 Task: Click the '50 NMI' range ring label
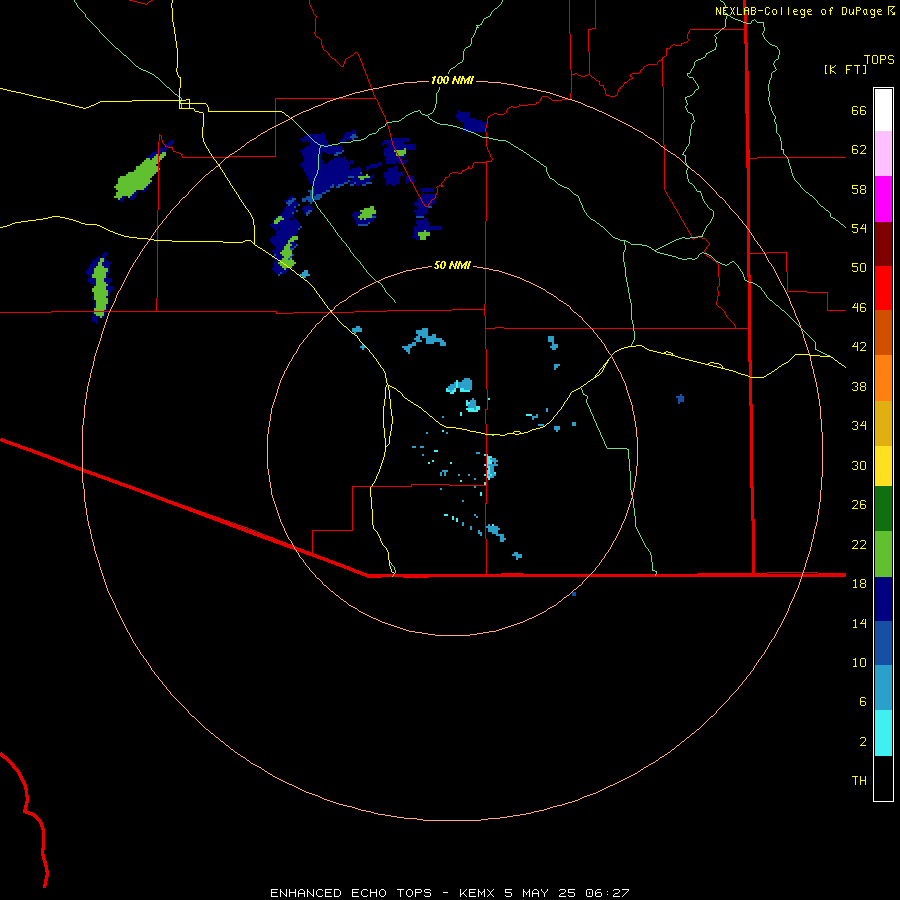tap(452, 265)
